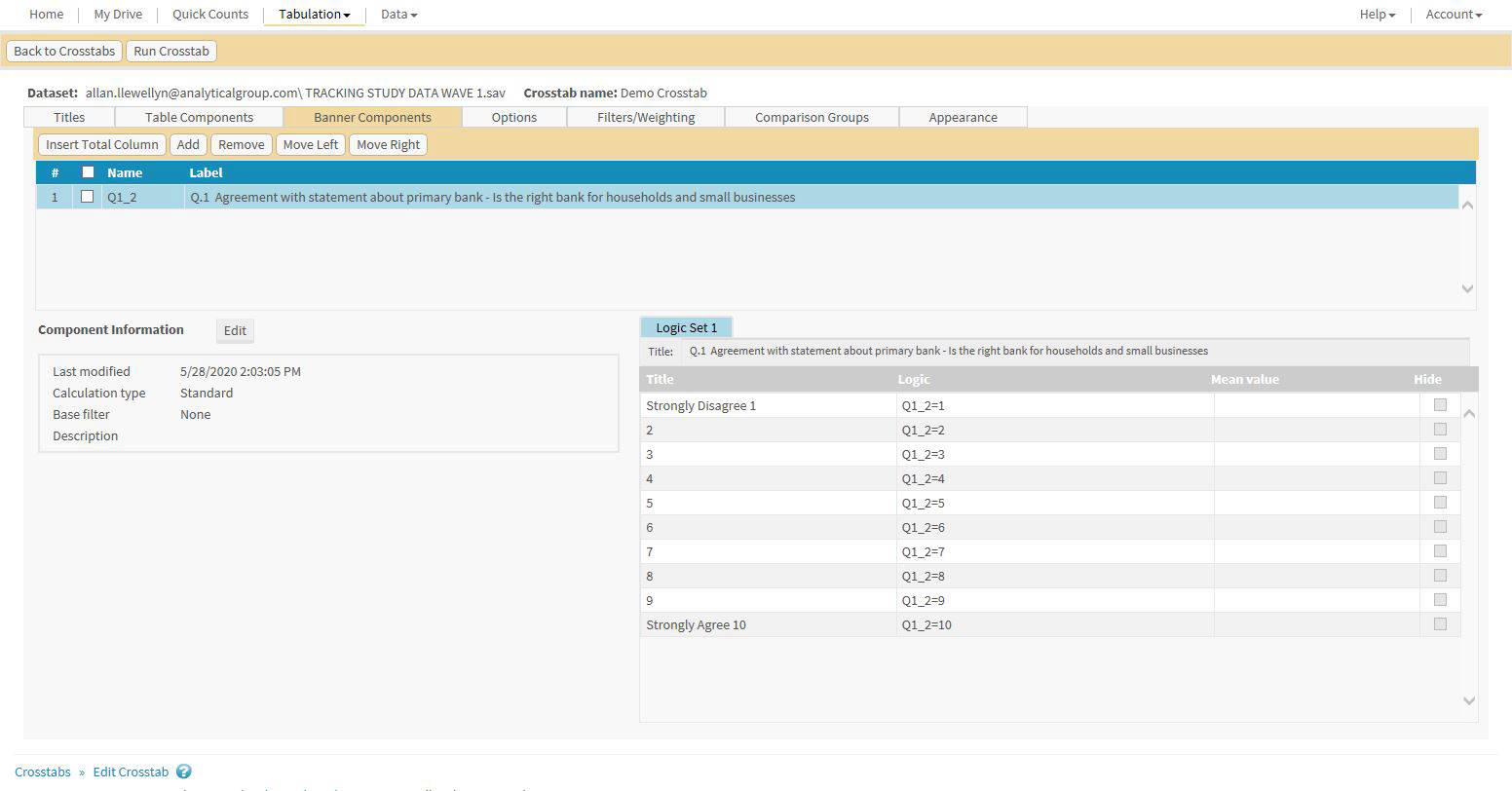Click up arrow of logic table scrollbar

coord(1469,414)
